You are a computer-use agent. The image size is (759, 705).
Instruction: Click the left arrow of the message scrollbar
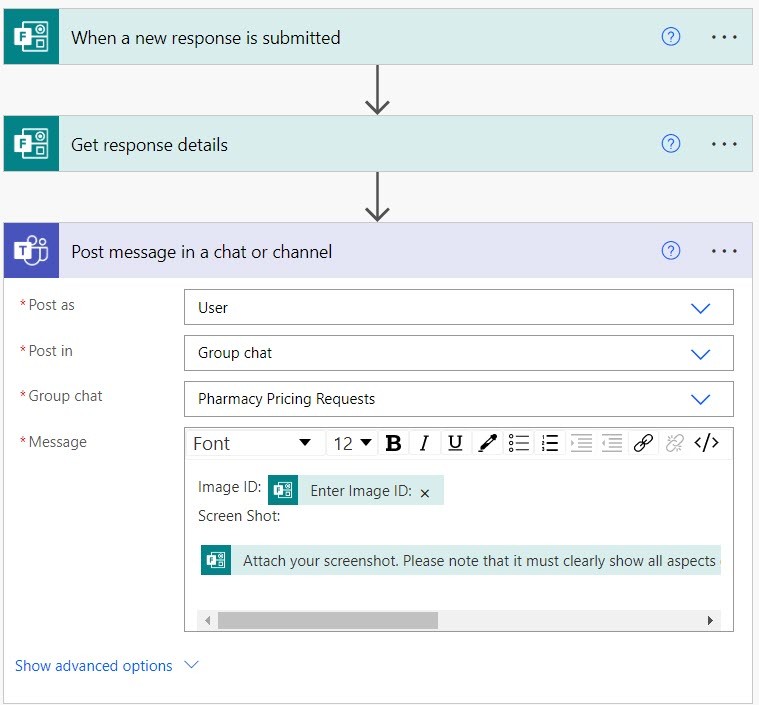coord(207,620)
